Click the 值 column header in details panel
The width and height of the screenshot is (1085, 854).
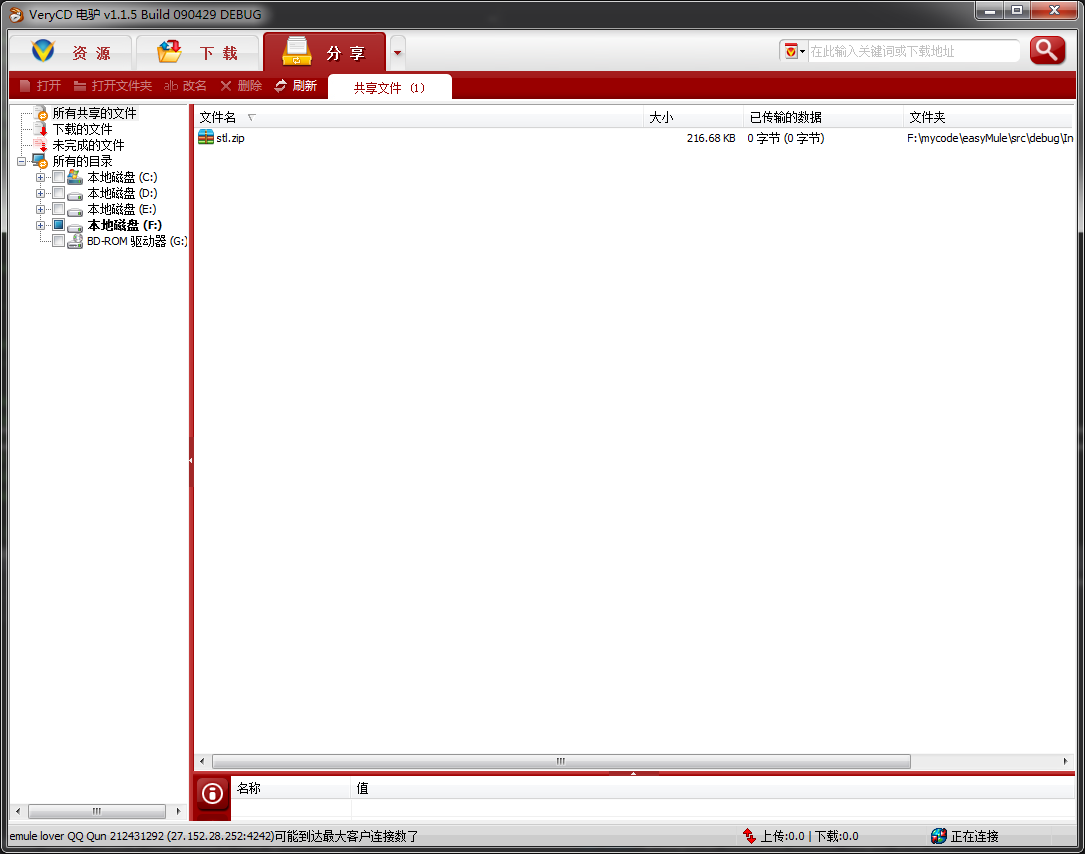click(713, 788)
